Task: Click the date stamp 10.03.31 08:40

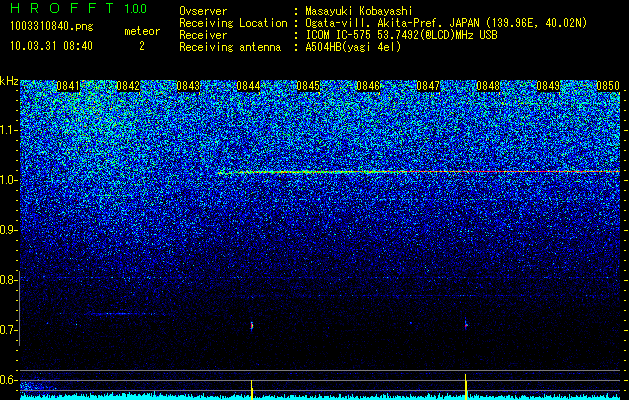Action: pyautogui.click(x=51, y=46)
